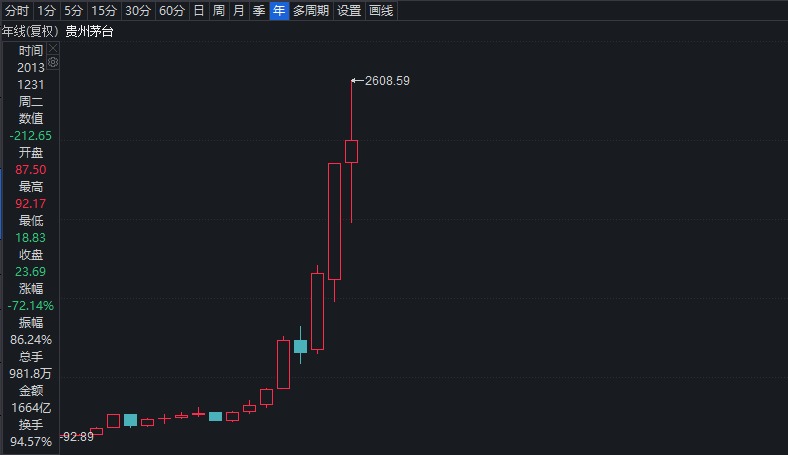Click the 数值 value -212.65
This screenshot has width=788, height=455.
[31, 136]
